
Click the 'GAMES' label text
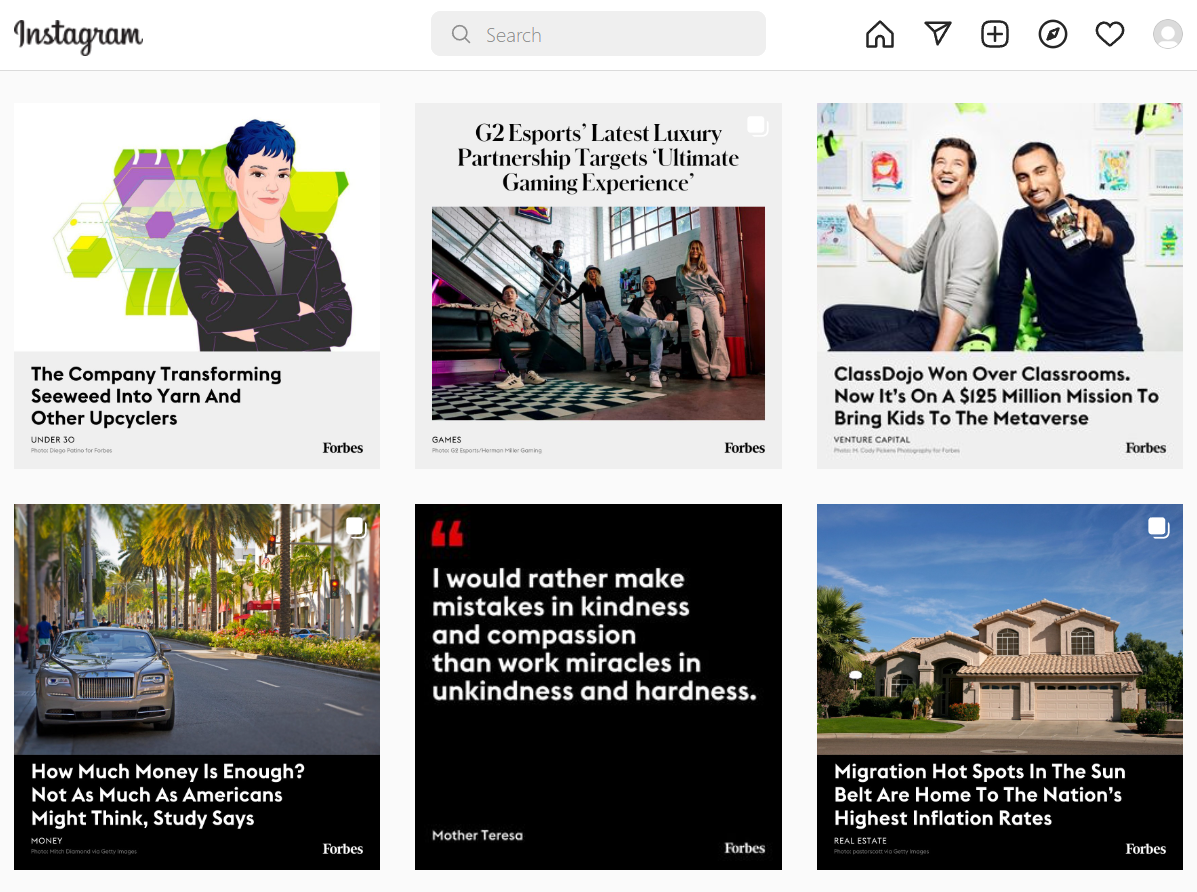(447, 440)
